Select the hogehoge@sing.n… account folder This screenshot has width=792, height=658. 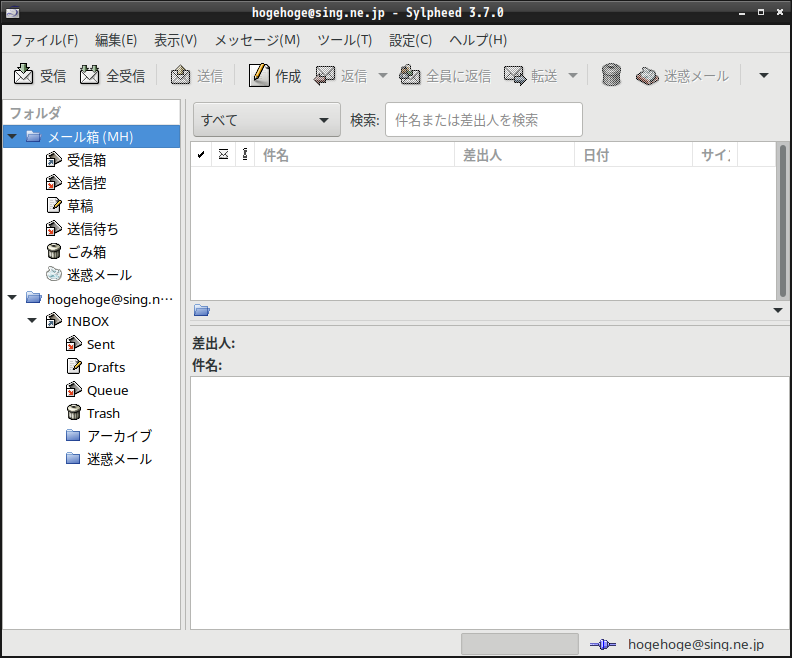coord(110,299)
